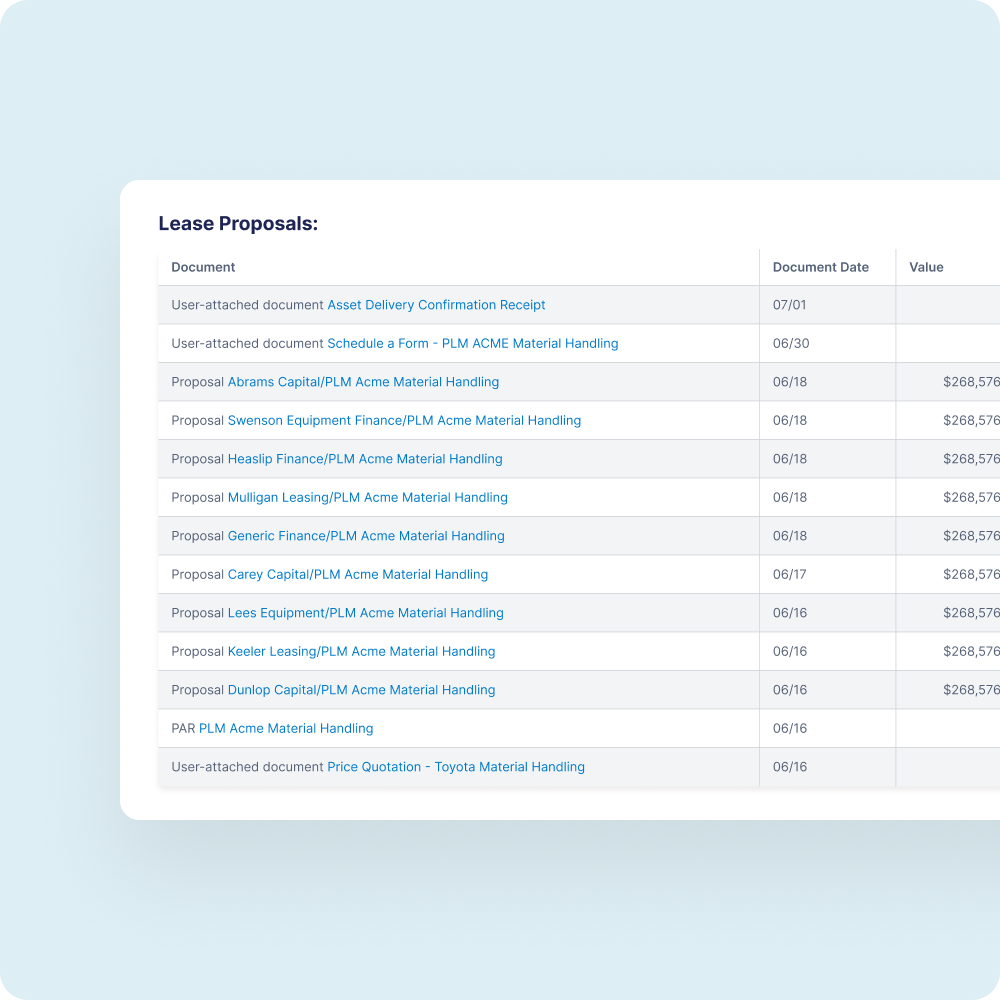
Task: Click the Document Date column header
Action: [x=820, y=267]
